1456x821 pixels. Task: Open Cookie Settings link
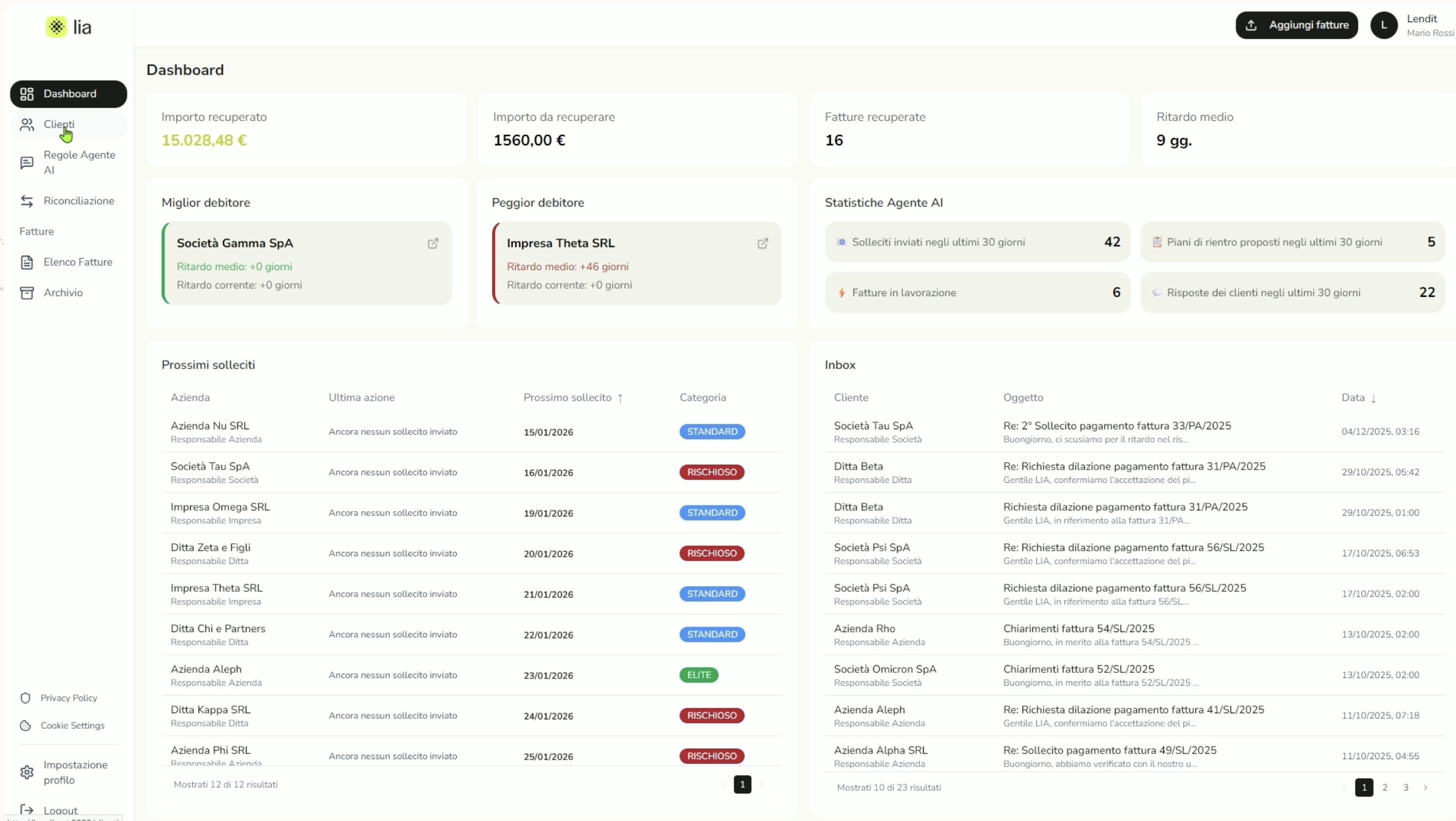coord(72,726)
